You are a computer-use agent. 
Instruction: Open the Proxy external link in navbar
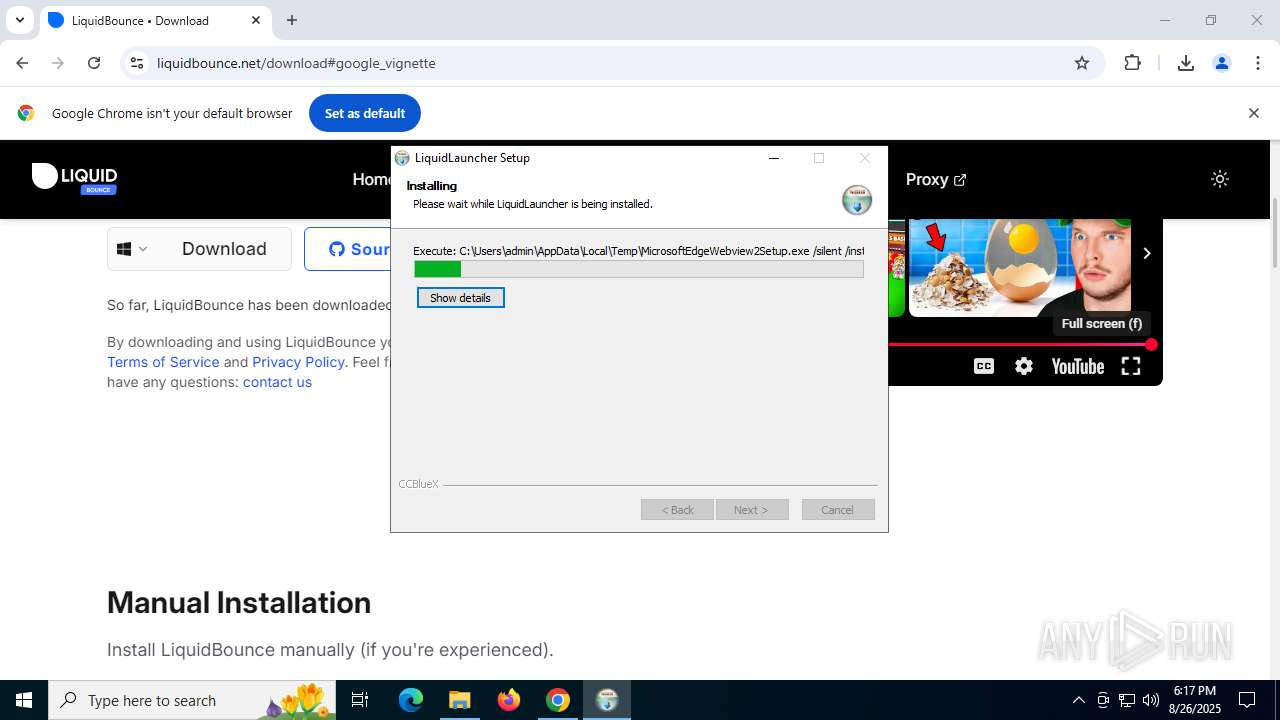(x=935, y=180)
